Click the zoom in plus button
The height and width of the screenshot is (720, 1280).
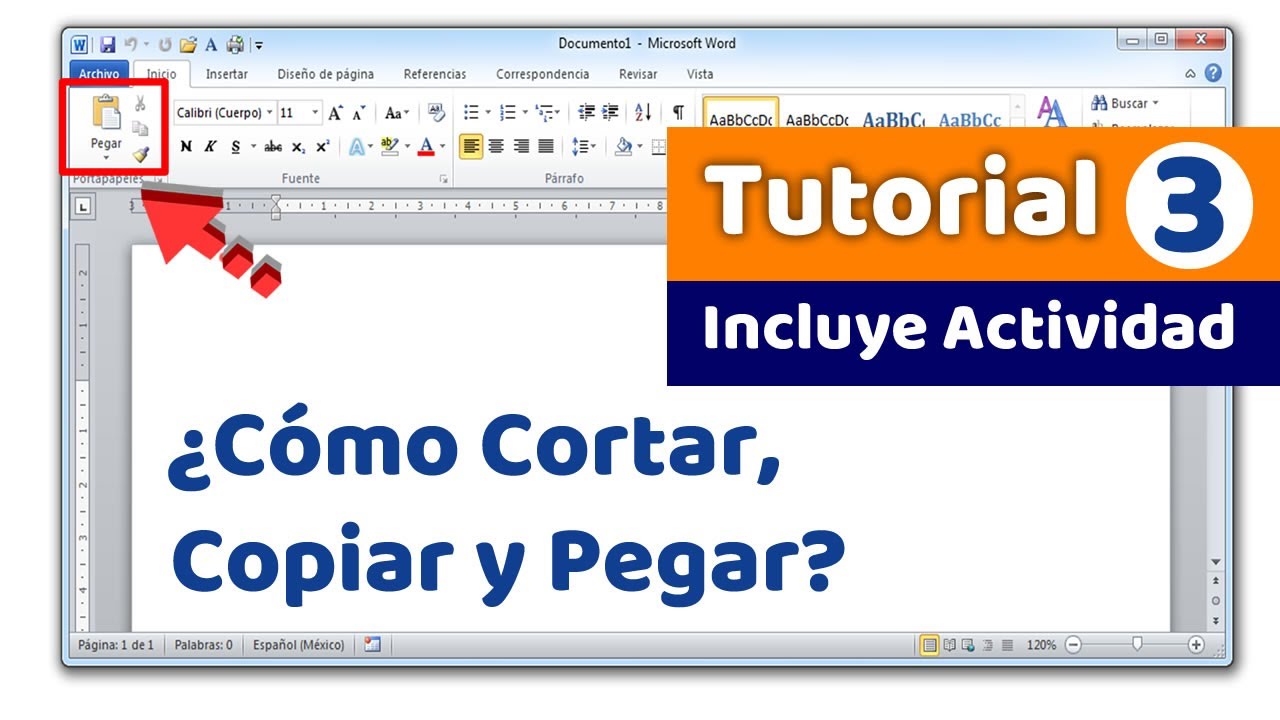(1196, 645)
